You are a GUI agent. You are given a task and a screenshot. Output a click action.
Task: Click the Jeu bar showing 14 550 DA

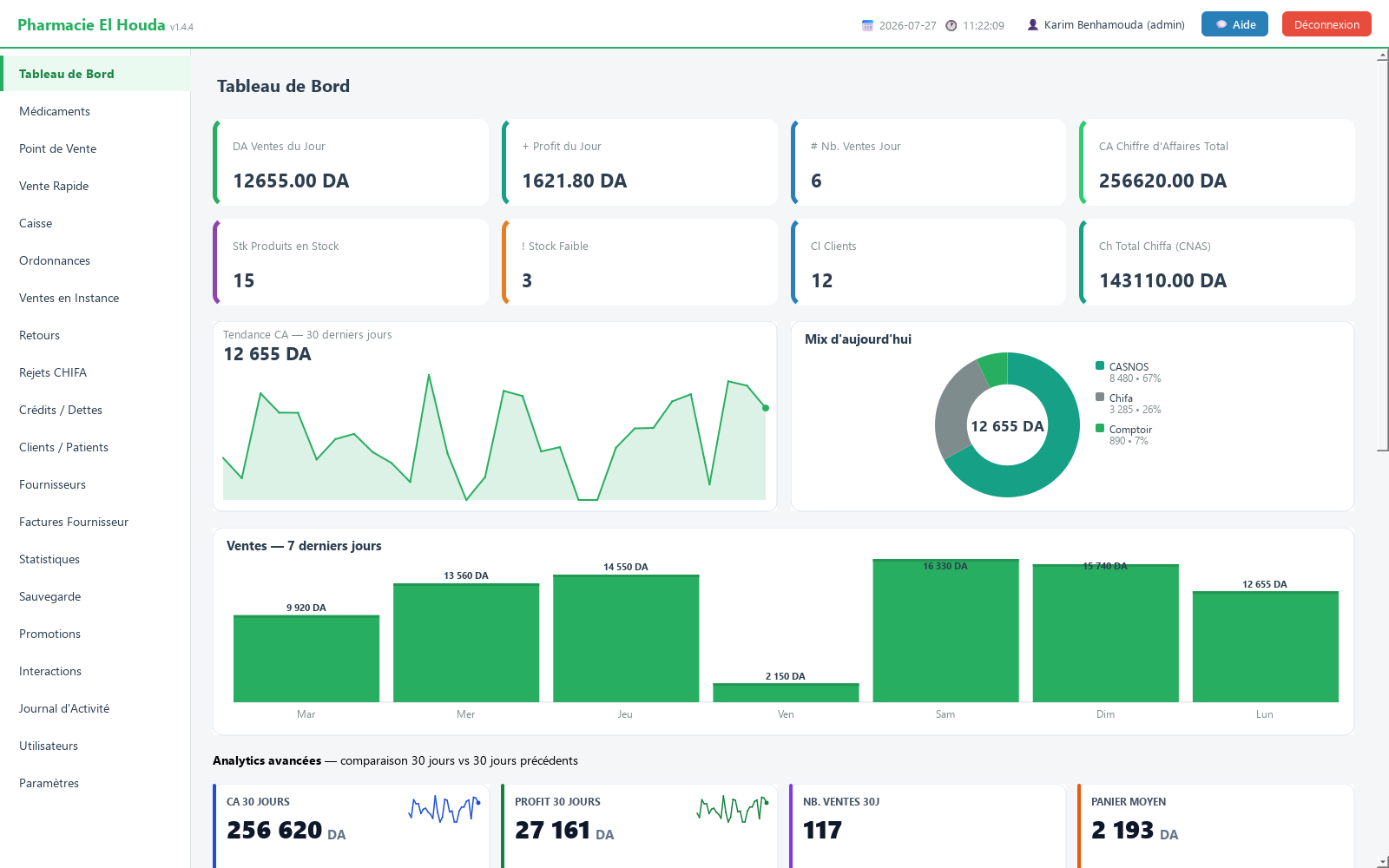(x=626, y=639)
